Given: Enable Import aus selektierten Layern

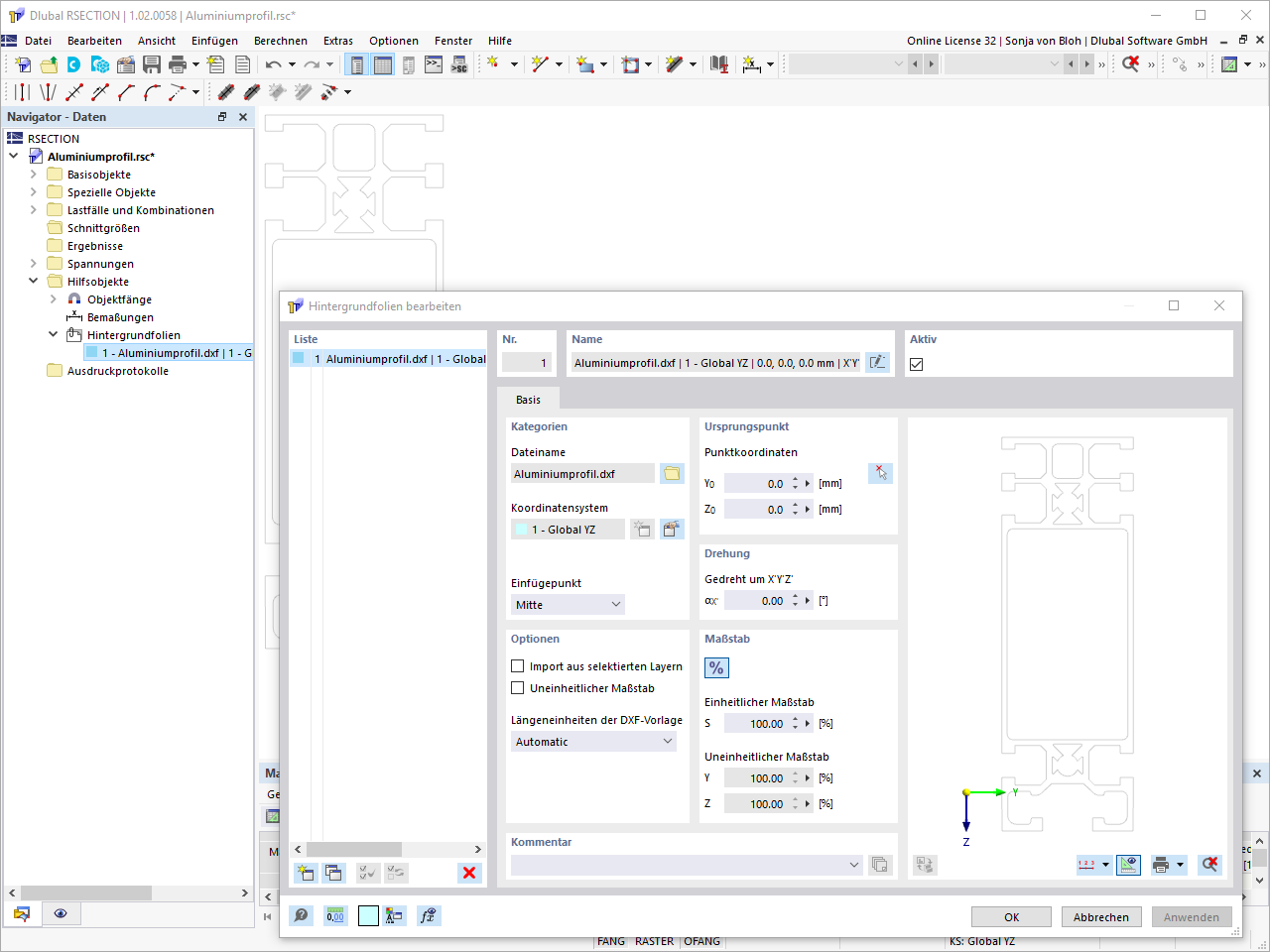Looking at the screenshot, I should click(x=517, y=666).
